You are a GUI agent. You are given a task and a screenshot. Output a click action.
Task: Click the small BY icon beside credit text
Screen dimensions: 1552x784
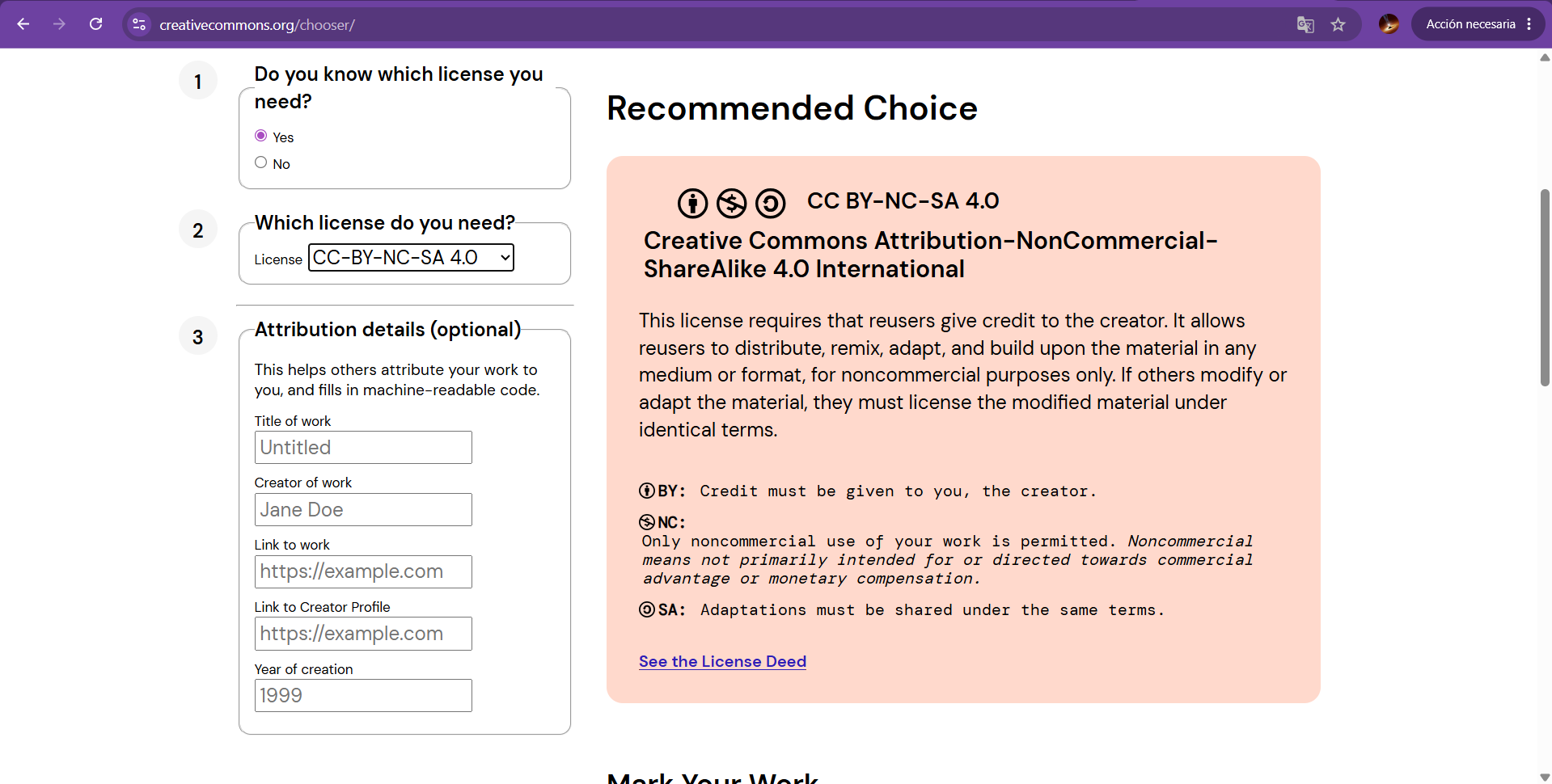tap(647, 491)
